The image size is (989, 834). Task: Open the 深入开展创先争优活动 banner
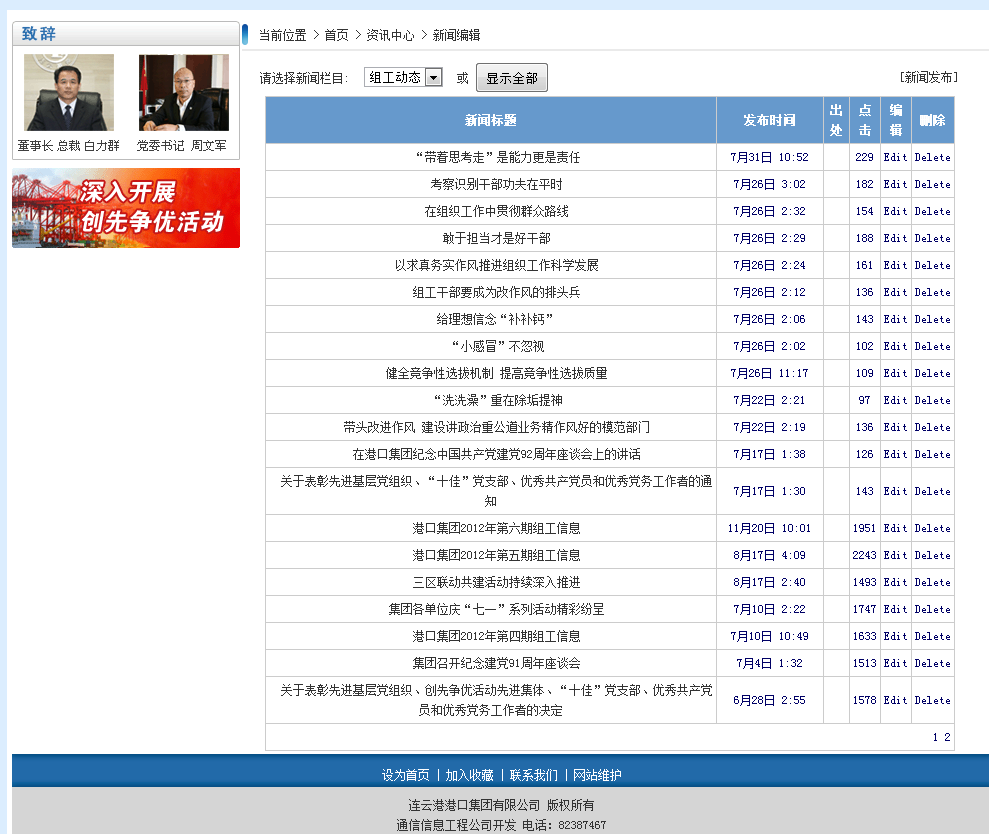coord(126,208)
